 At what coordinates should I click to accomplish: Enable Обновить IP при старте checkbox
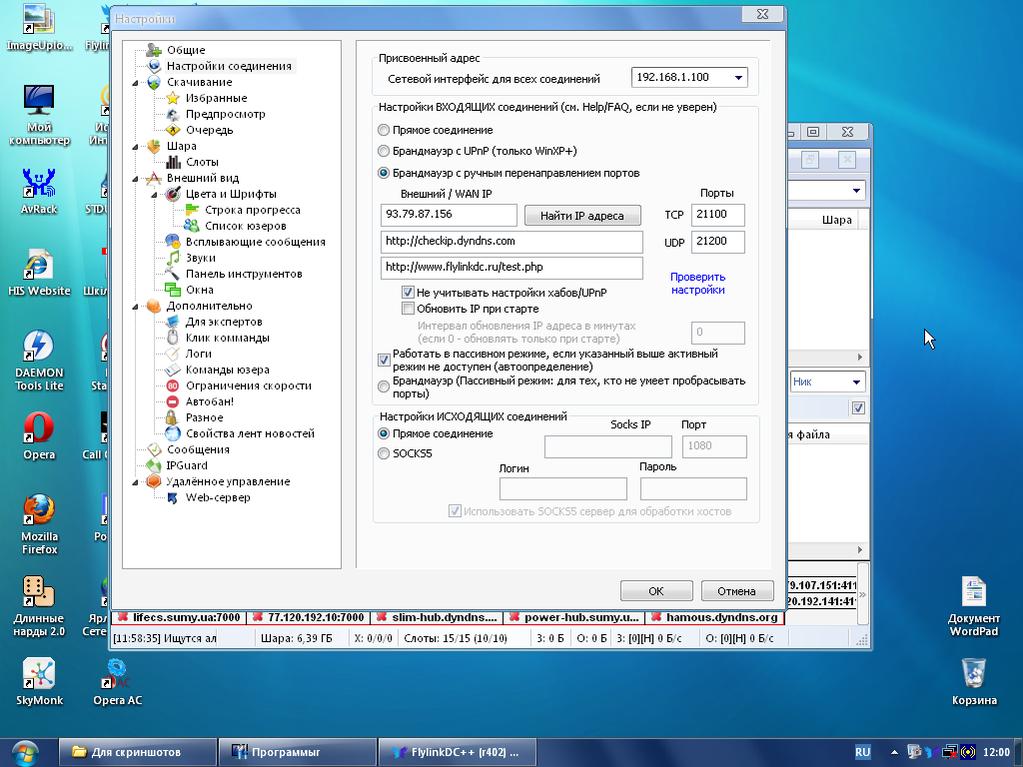point(408,309)
